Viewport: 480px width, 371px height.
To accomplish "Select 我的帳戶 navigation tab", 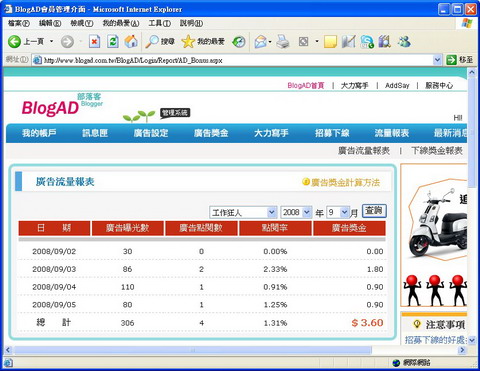I will click(x=39, y=133).
